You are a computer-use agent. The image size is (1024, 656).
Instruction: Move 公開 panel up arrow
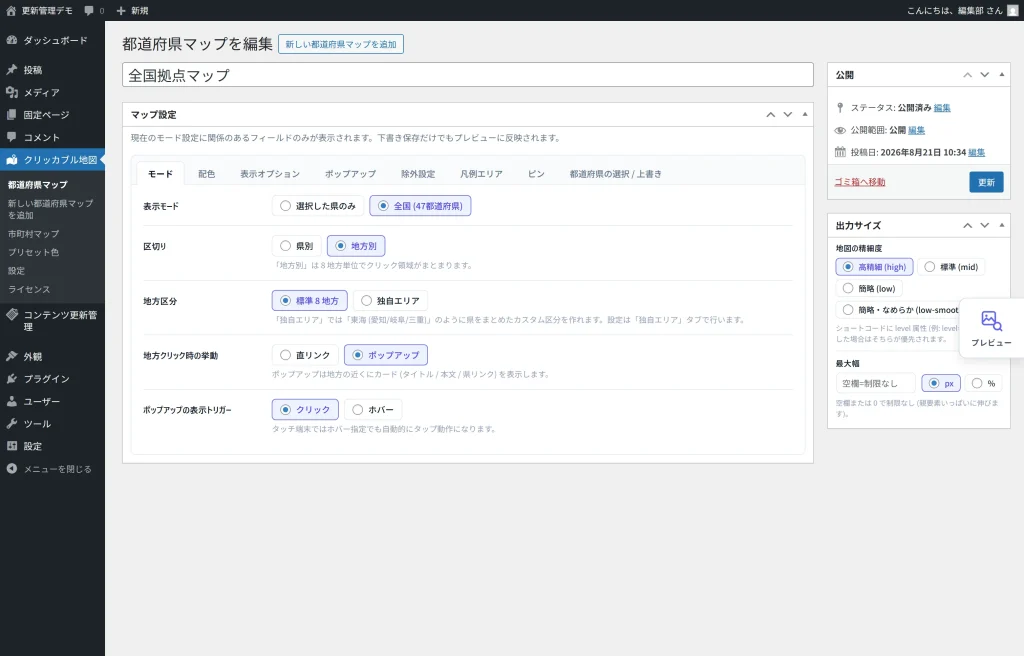967,75
